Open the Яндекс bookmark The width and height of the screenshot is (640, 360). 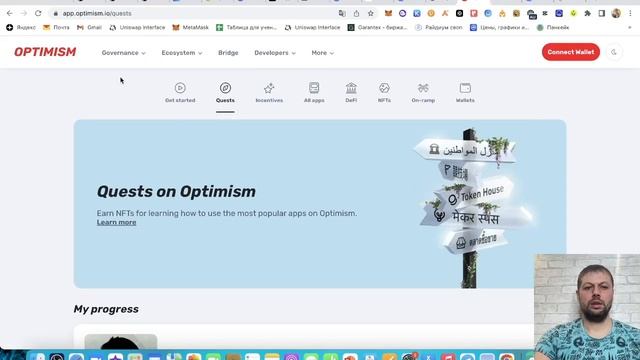coord(21,27)
